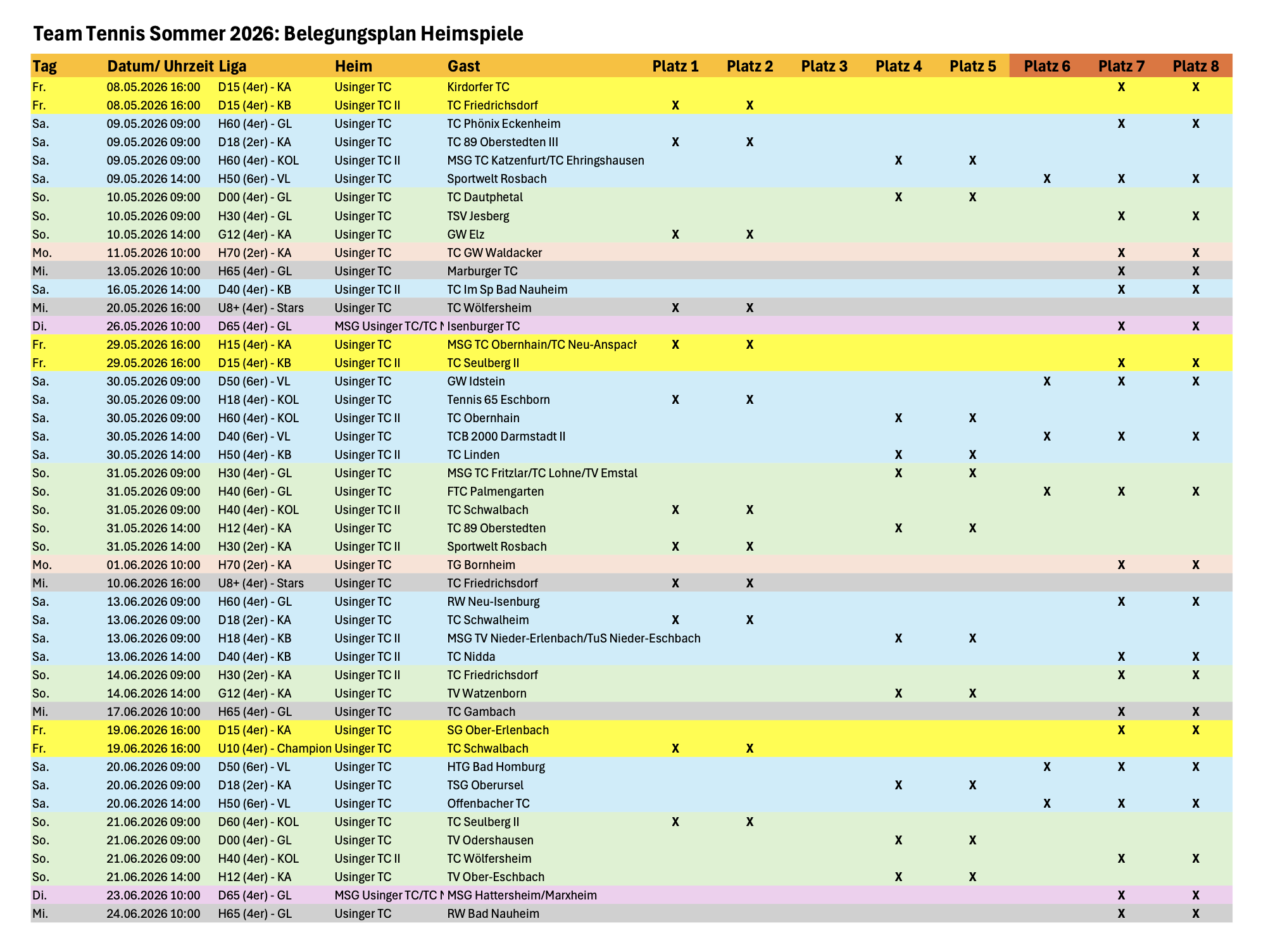This screenshot has height=952, width=1261.
Task: Select league cell 'U10 (4er) - Champion'
Action: [275, 748]
